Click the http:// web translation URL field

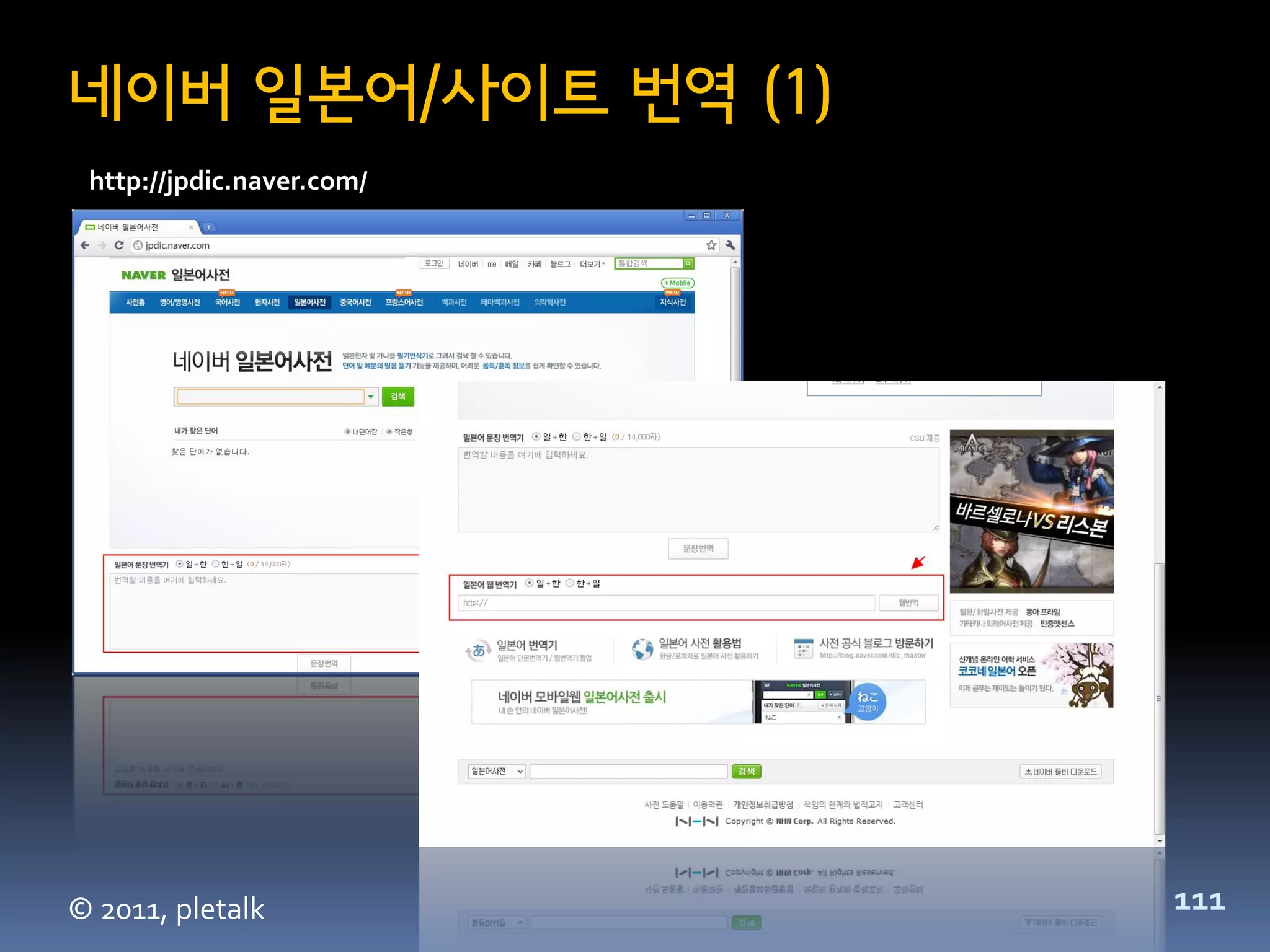coord(667,602)
